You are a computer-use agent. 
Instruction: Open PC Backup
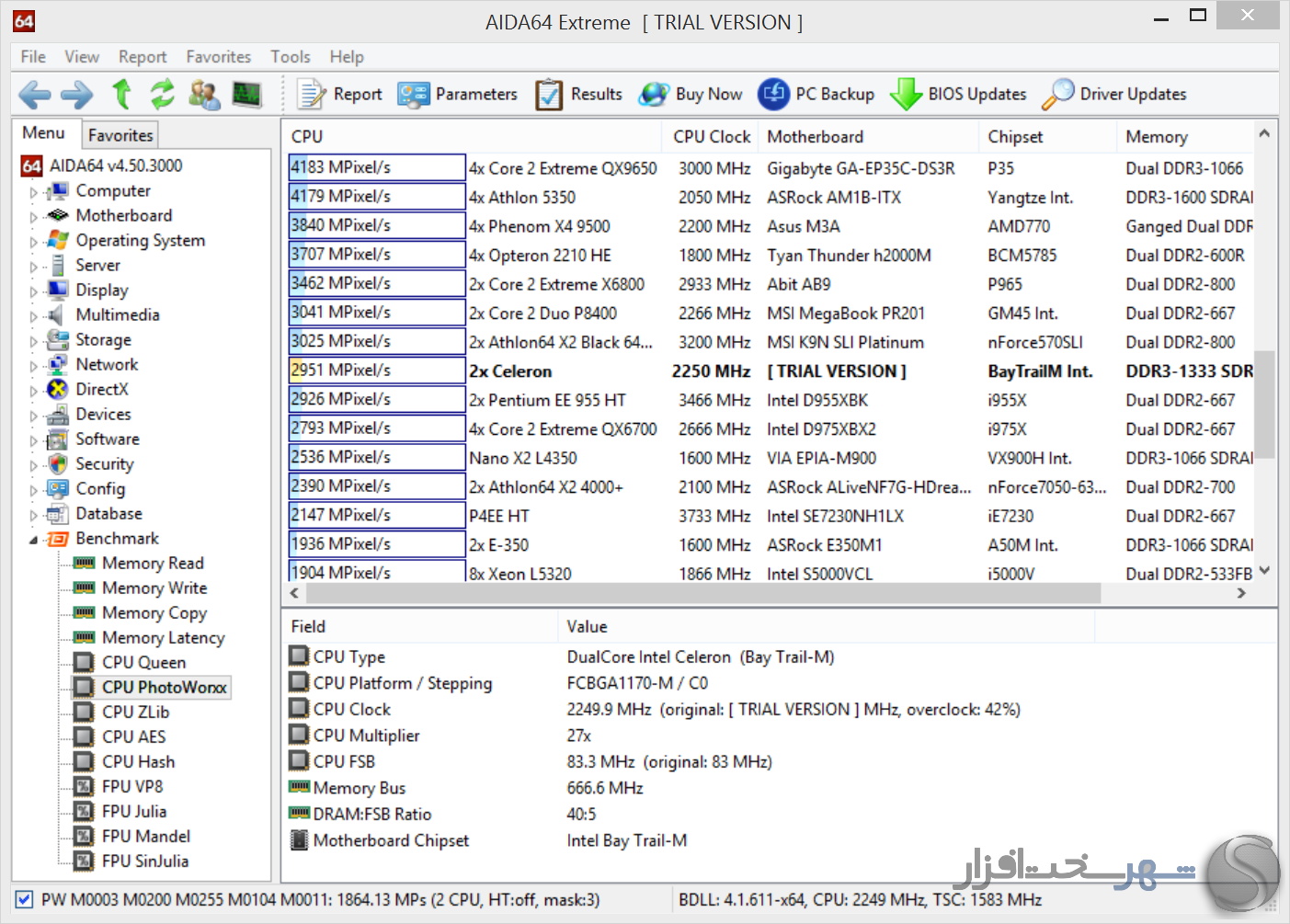click(x=816, y=94)
